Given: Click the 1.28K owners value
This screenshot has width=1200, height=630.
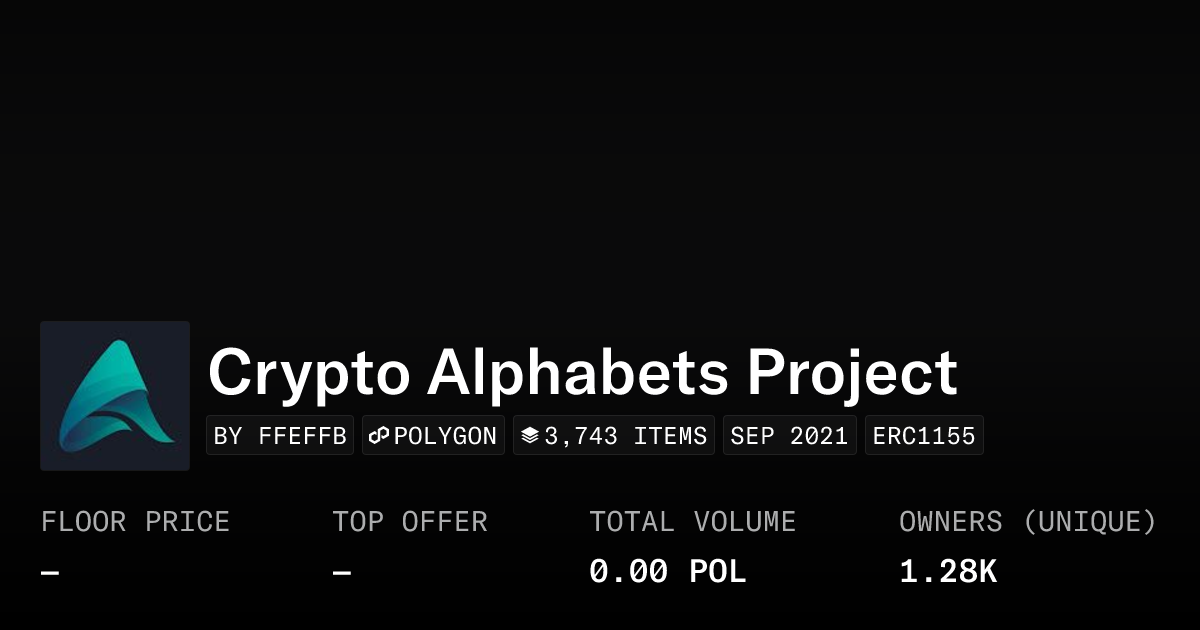Looking at the screenshot, I should coord(947,572).
